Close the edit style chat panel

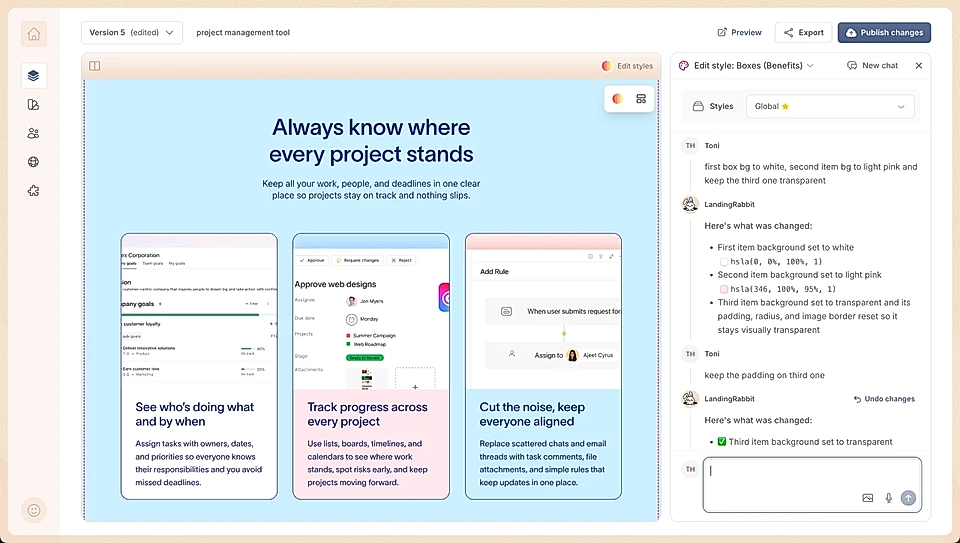(x=918, y=66)
